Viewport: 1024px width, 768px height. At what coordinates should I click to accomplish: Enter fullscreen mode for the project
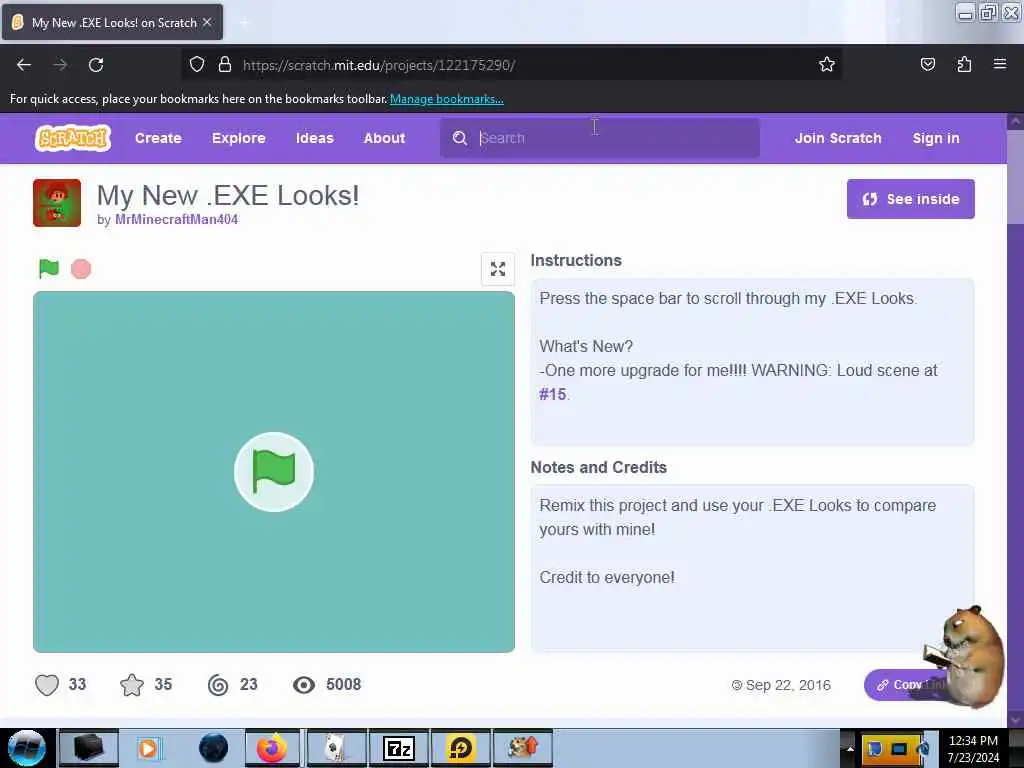click(498, 269)
